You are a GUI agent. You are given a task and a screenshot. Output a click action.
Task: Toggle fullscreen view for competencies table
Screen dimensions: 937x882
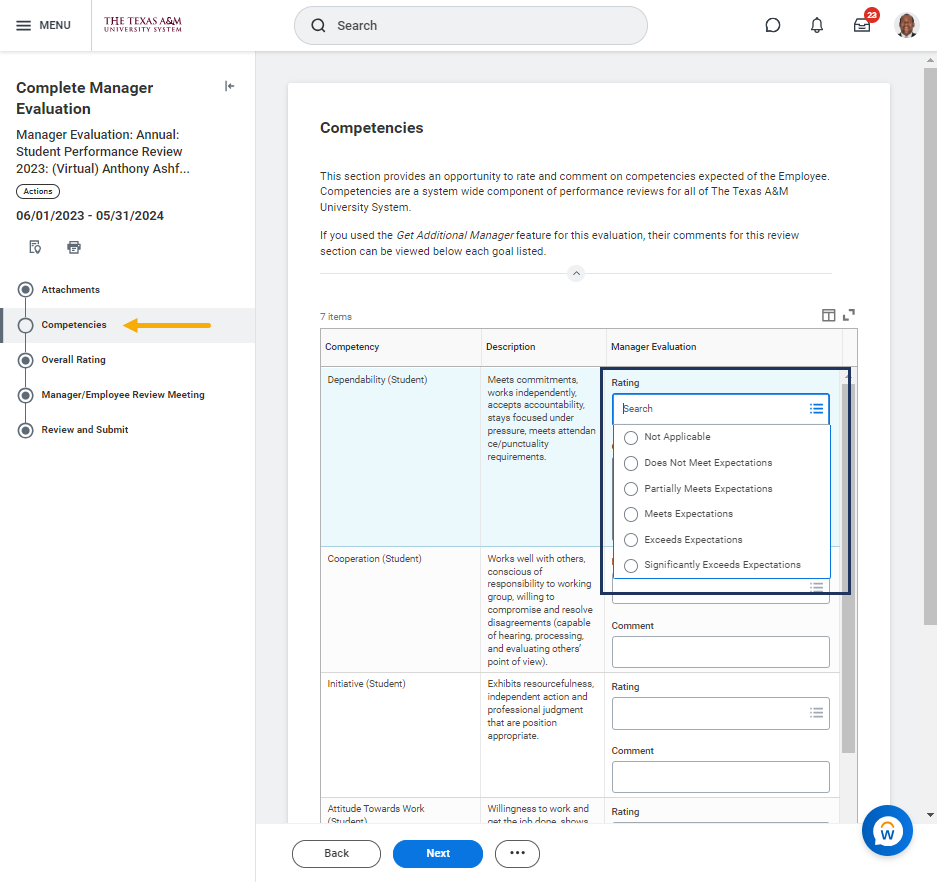click(849, 315)
